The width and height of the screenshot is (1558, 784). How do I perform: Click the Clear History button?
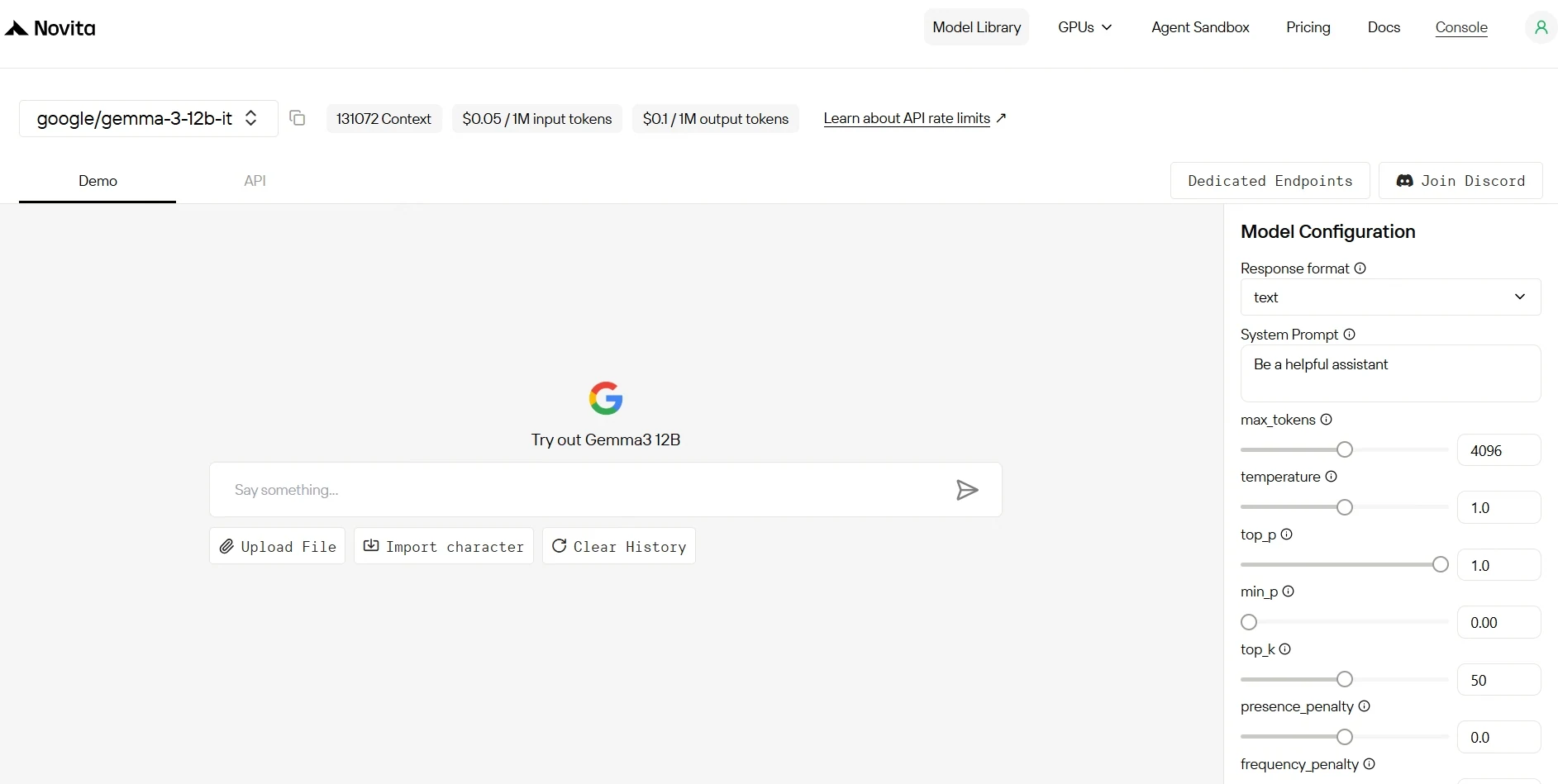tap(619, 546)
